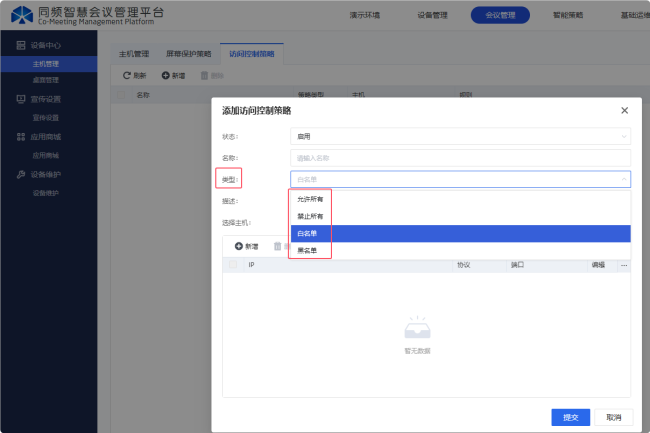This screenshot has height=433, width=650.
Task: Close the 添加访问控制策略 dialog with the X
Action: pos(625,110)
